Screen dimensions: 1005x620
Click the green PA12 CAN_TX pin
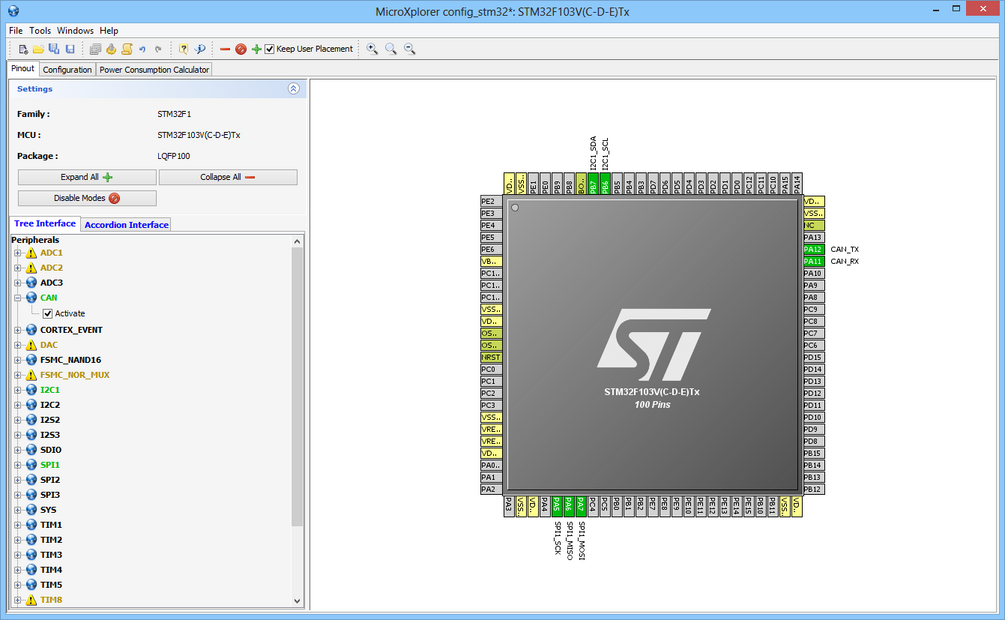click(813, 249)
